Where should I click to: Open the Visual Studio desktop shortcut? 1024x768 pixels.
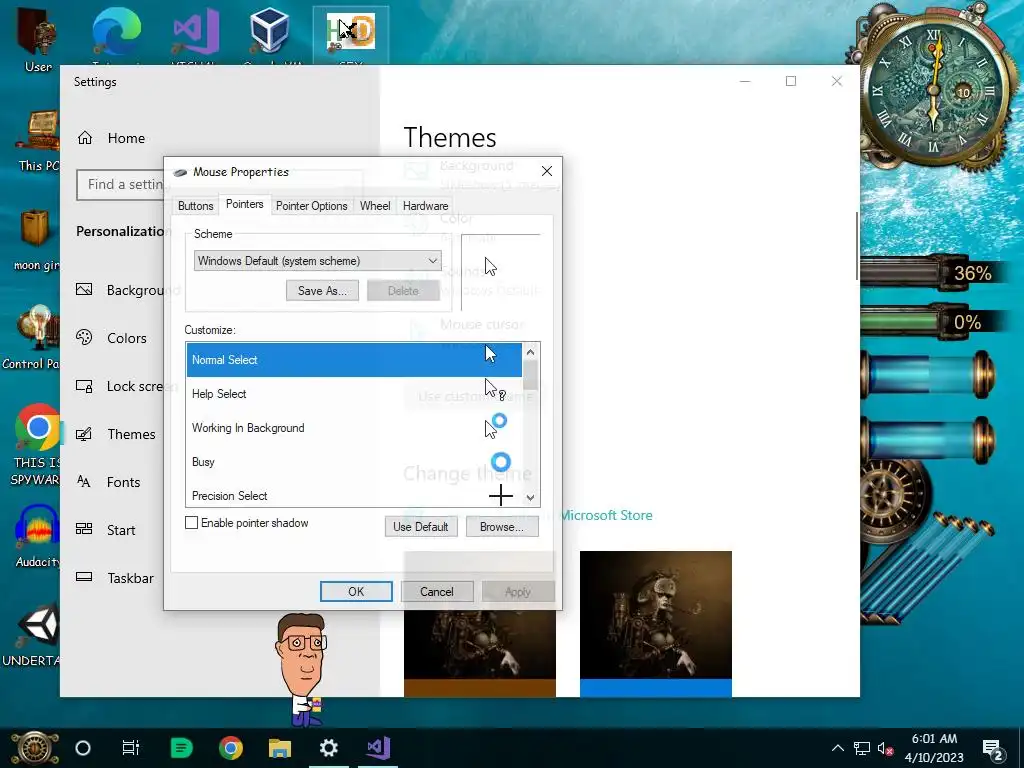tap(195, 33)
